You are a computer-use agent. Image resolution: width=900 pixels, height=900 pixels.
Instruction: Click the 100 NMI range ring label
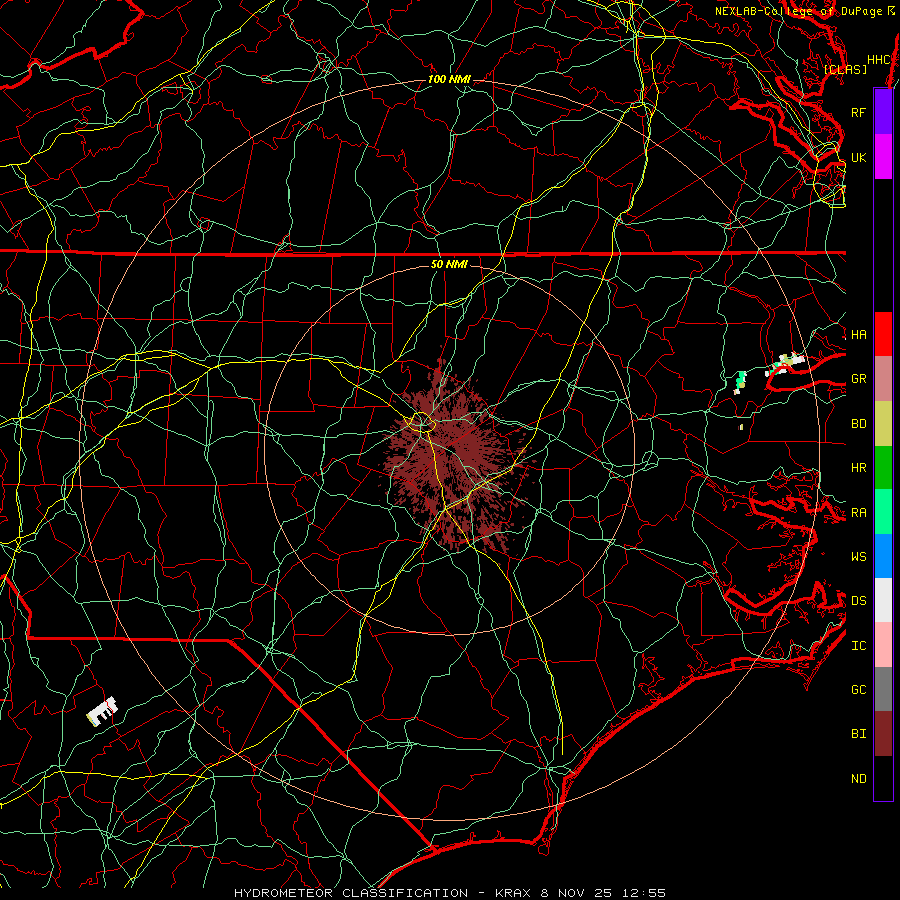pyautogui.click(x=449, y=79)
